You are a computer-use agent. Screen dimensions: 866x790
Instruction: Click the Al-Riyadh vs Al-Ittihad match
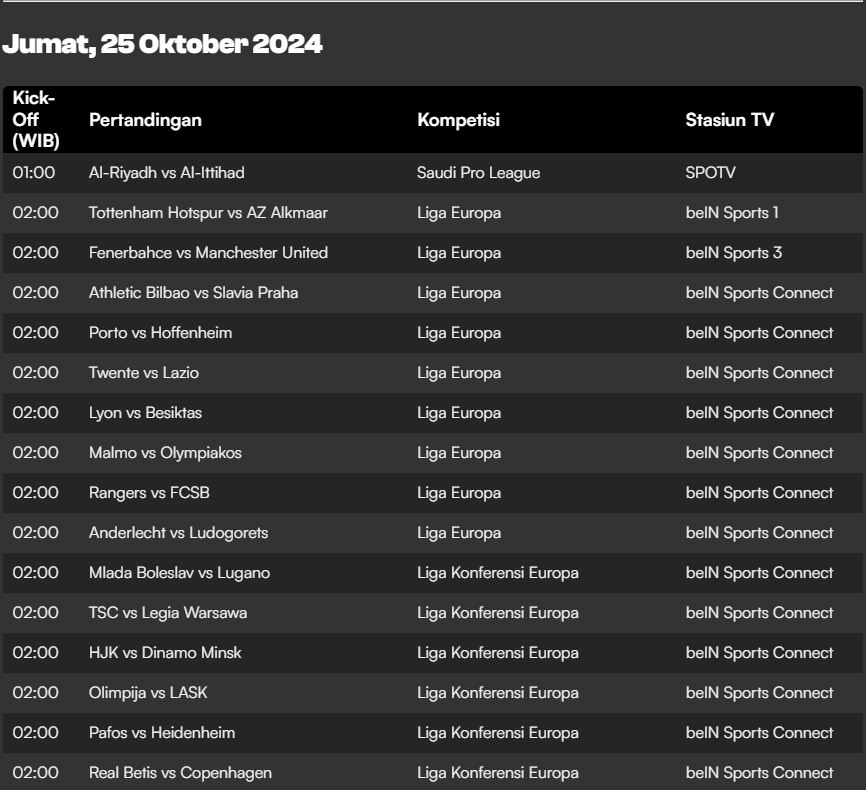[x=166, y=173]
